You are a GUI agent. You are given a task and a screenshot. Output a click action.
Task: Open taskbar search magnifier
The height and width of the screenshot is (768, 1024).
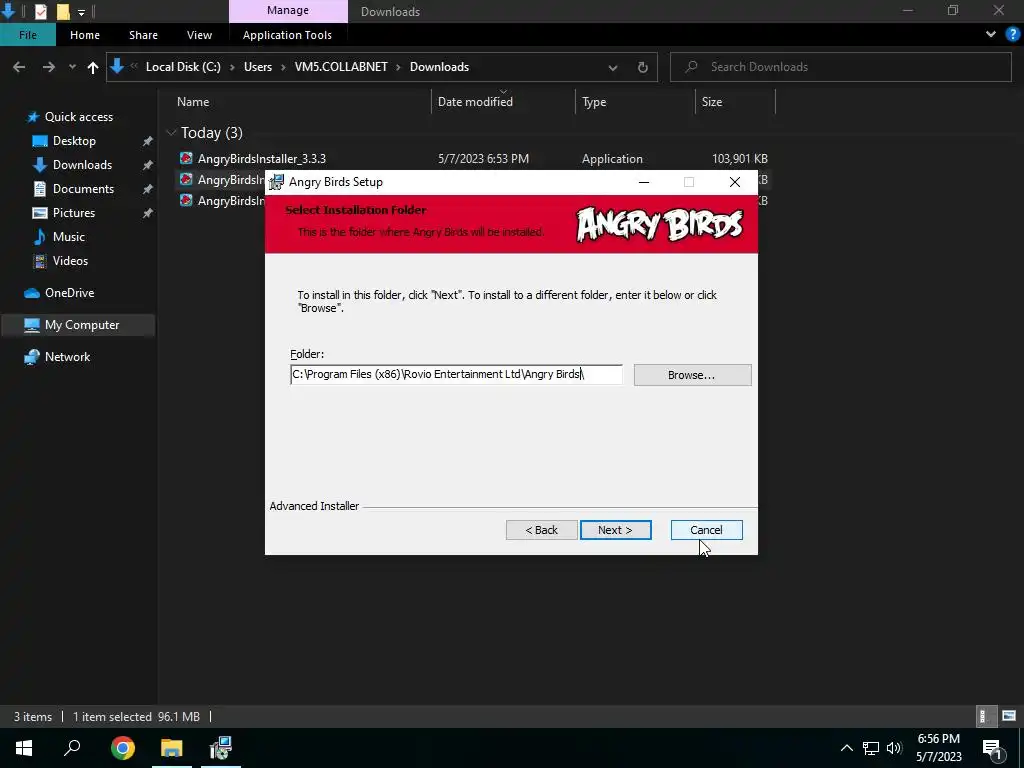click(72, 748)
